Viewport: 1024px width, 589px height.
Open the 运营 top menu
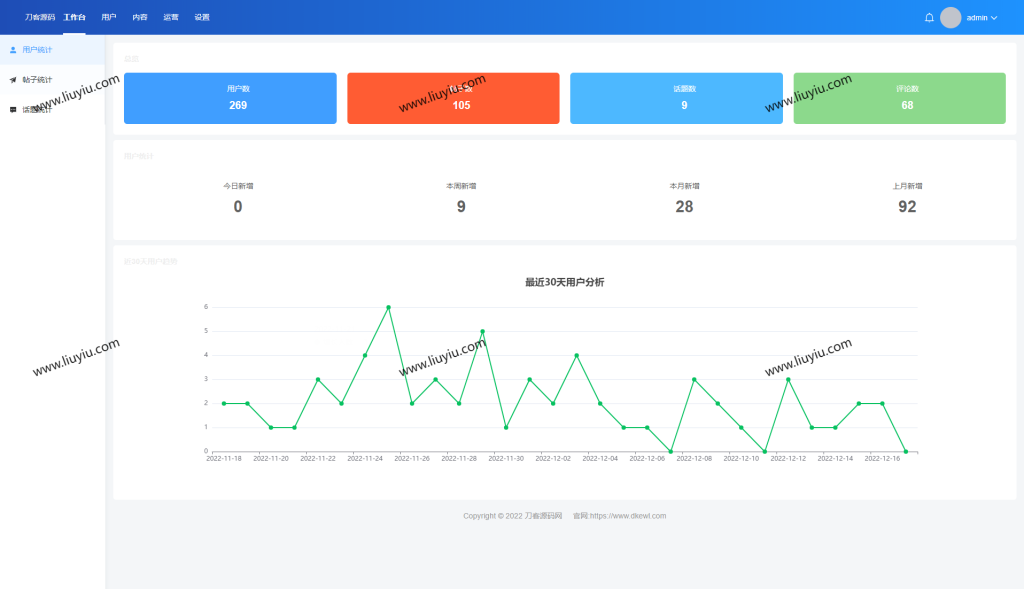(x=171, y=17)
